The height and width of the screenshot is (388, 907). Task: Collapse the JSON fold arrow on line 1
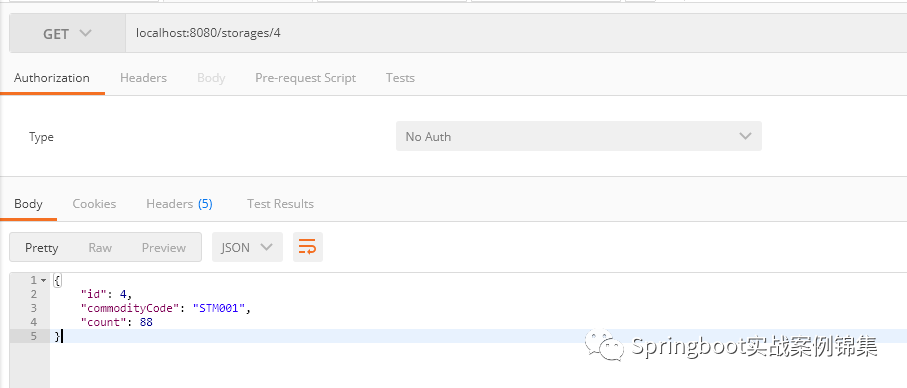click(x=43, y=280)
